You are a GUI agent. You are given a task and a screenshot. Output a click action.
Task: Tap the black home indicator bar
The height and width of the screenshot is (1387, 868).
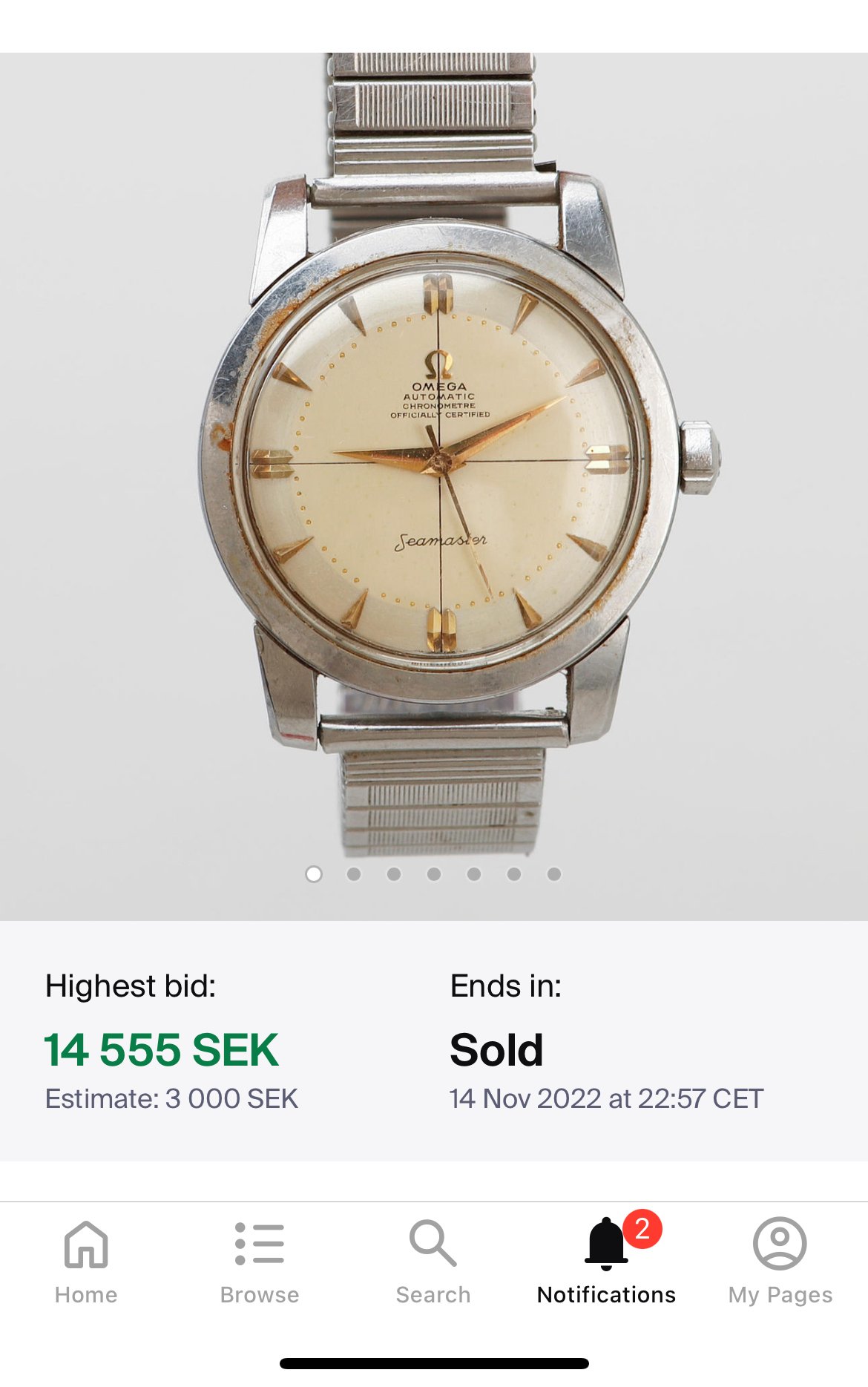point(434,1363)
